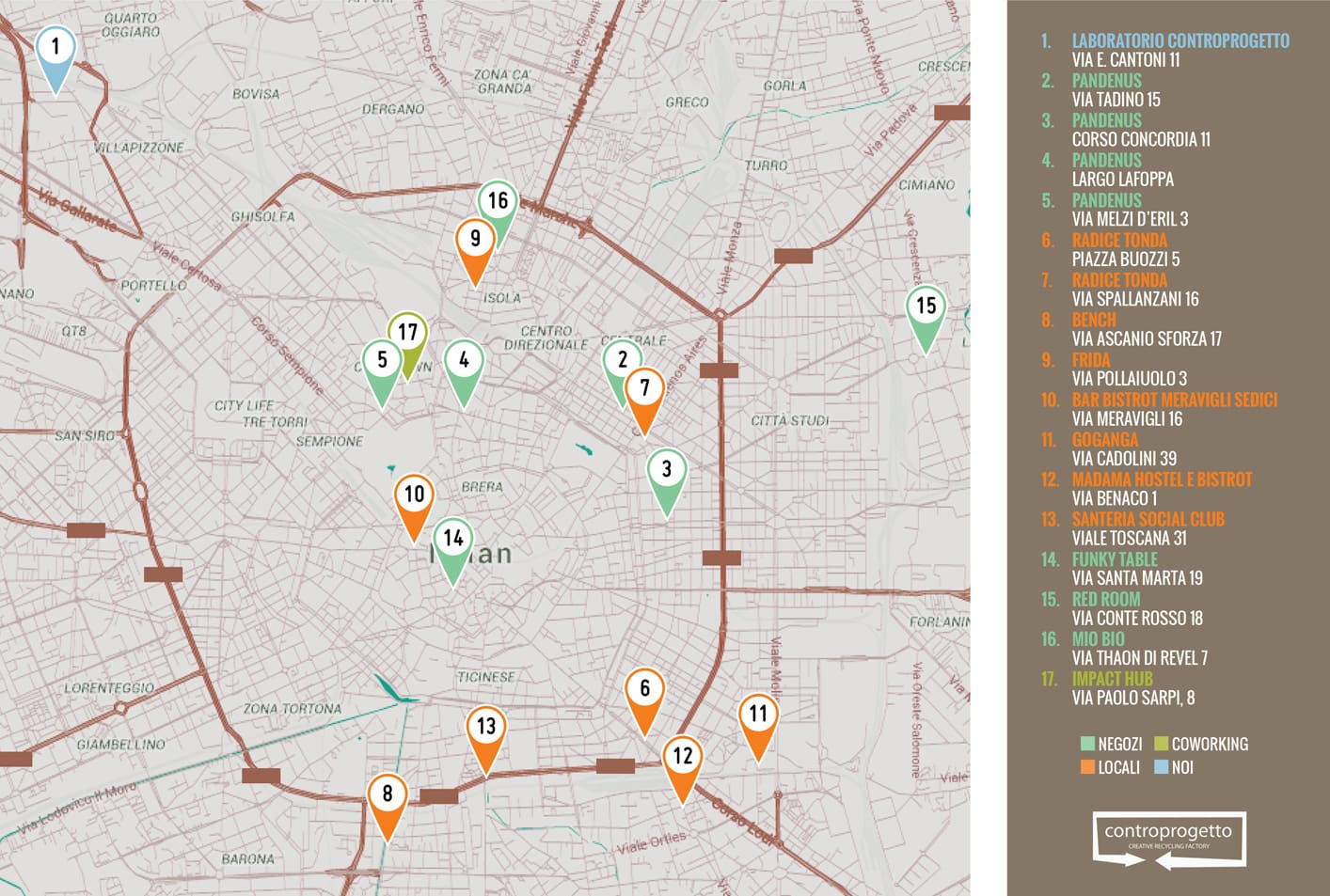Select the green map pin numbered 4
Image resolution: width=1330 pixels, height=896 pixels.
coord(464,373)
